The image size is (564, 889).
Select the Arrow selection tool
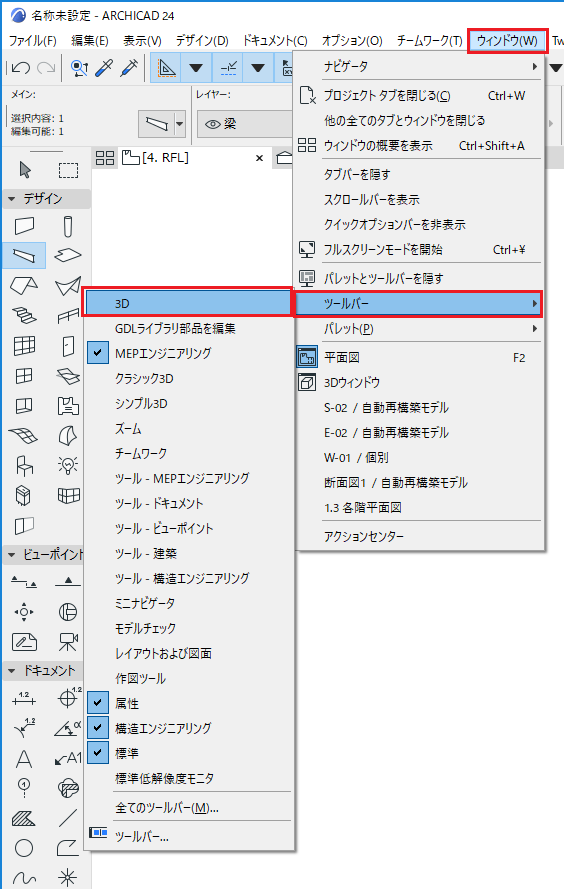point(24,170)
